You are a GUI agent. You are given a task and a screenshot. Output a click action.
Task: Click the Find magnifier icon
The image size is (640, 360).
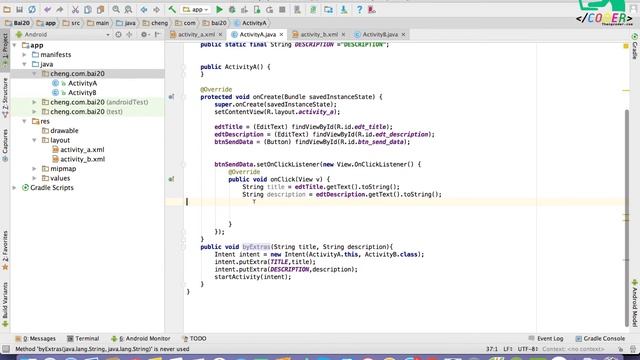coord(116,9)
